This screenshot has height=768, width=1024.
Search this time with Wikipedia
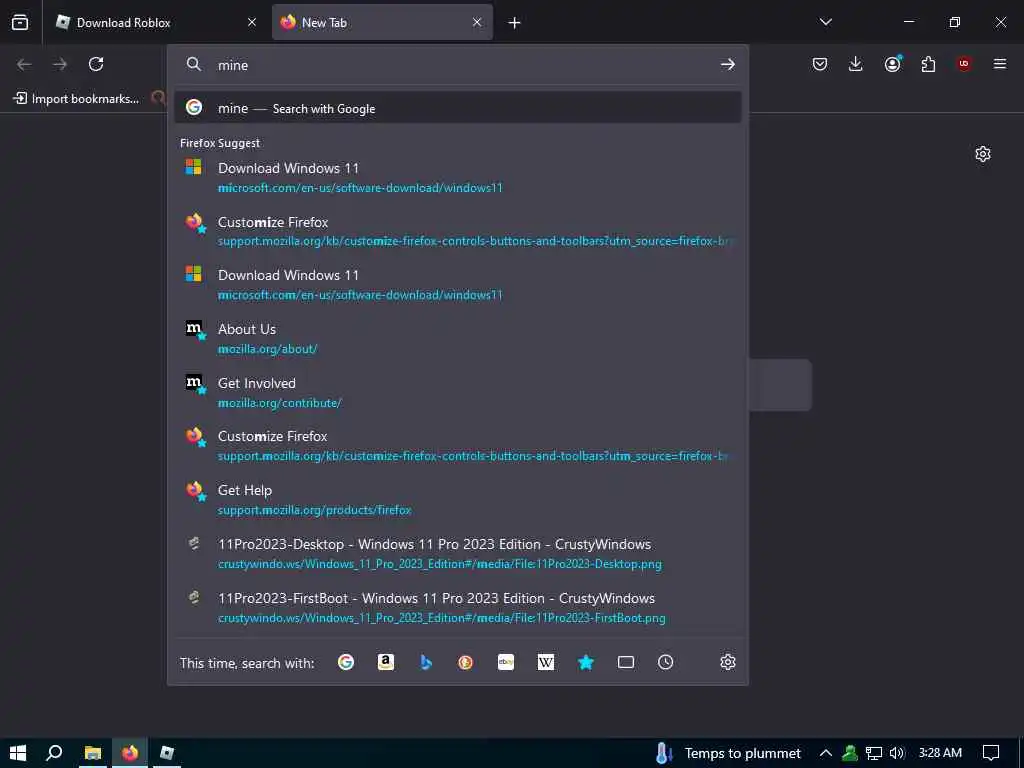pos(546,662)
